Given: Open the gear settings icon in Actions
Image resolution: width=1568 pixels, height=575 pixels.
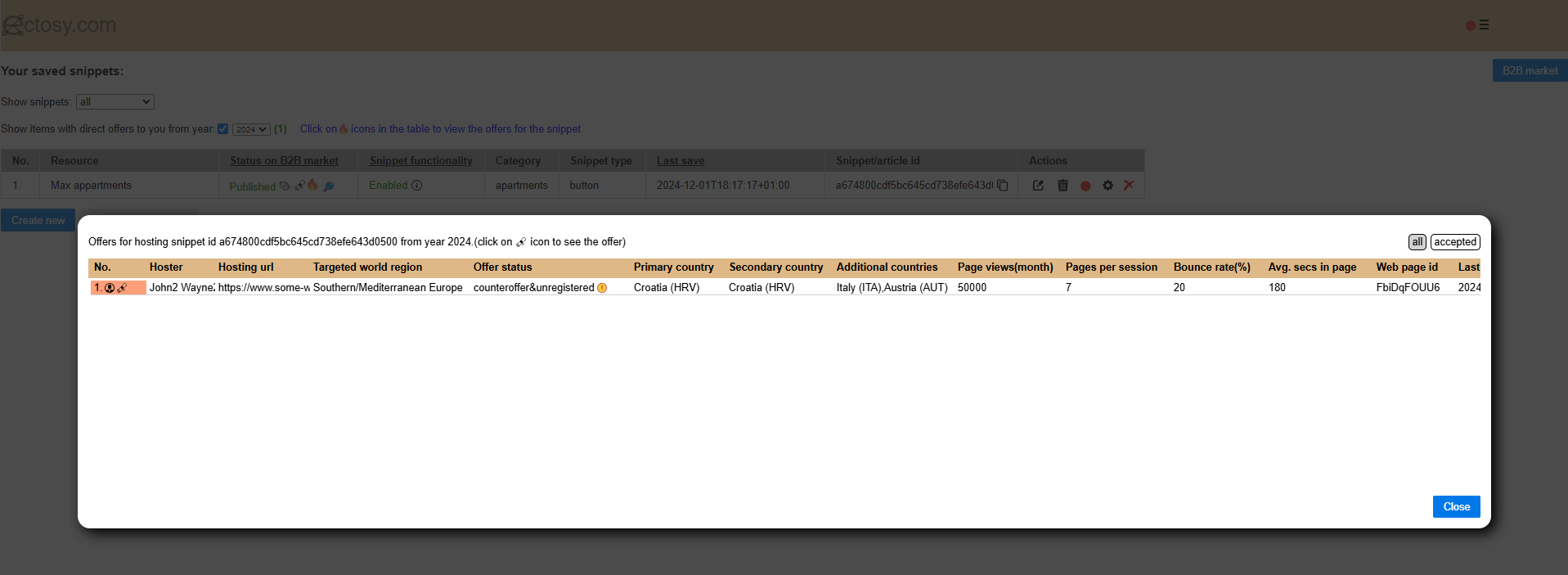Looking at the screenshot, I should (1107, 186).
